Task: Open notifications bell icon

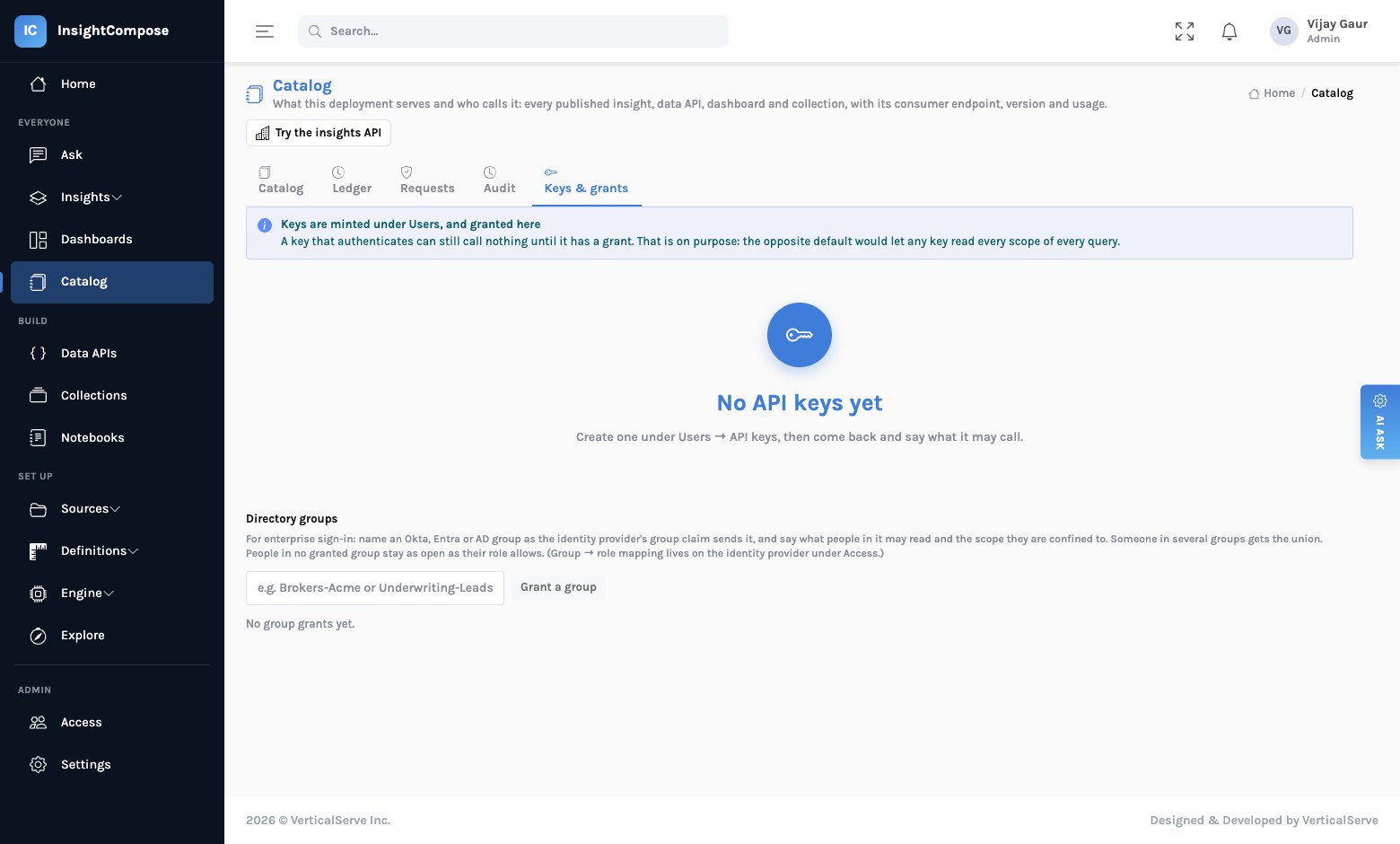Action: (1229, 31)
